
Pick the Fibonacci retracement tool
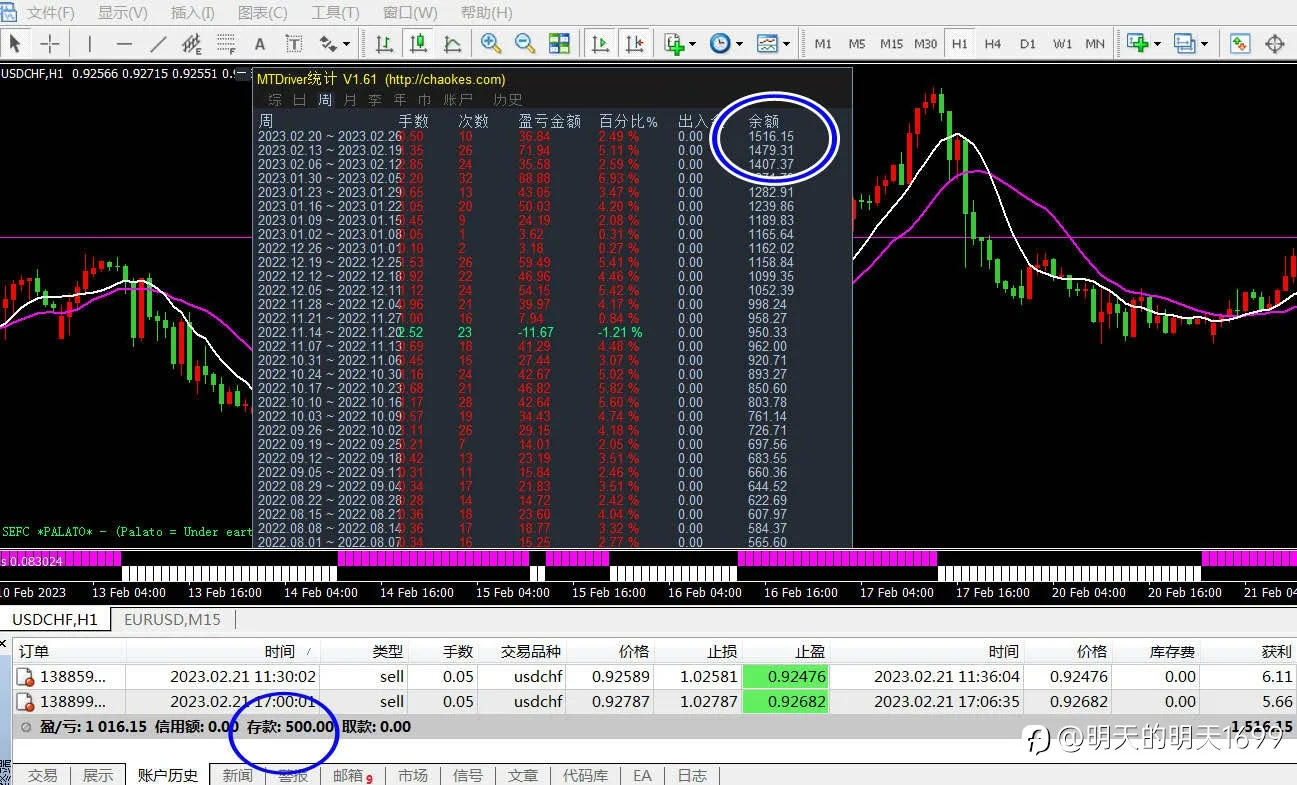coord(226,44)
